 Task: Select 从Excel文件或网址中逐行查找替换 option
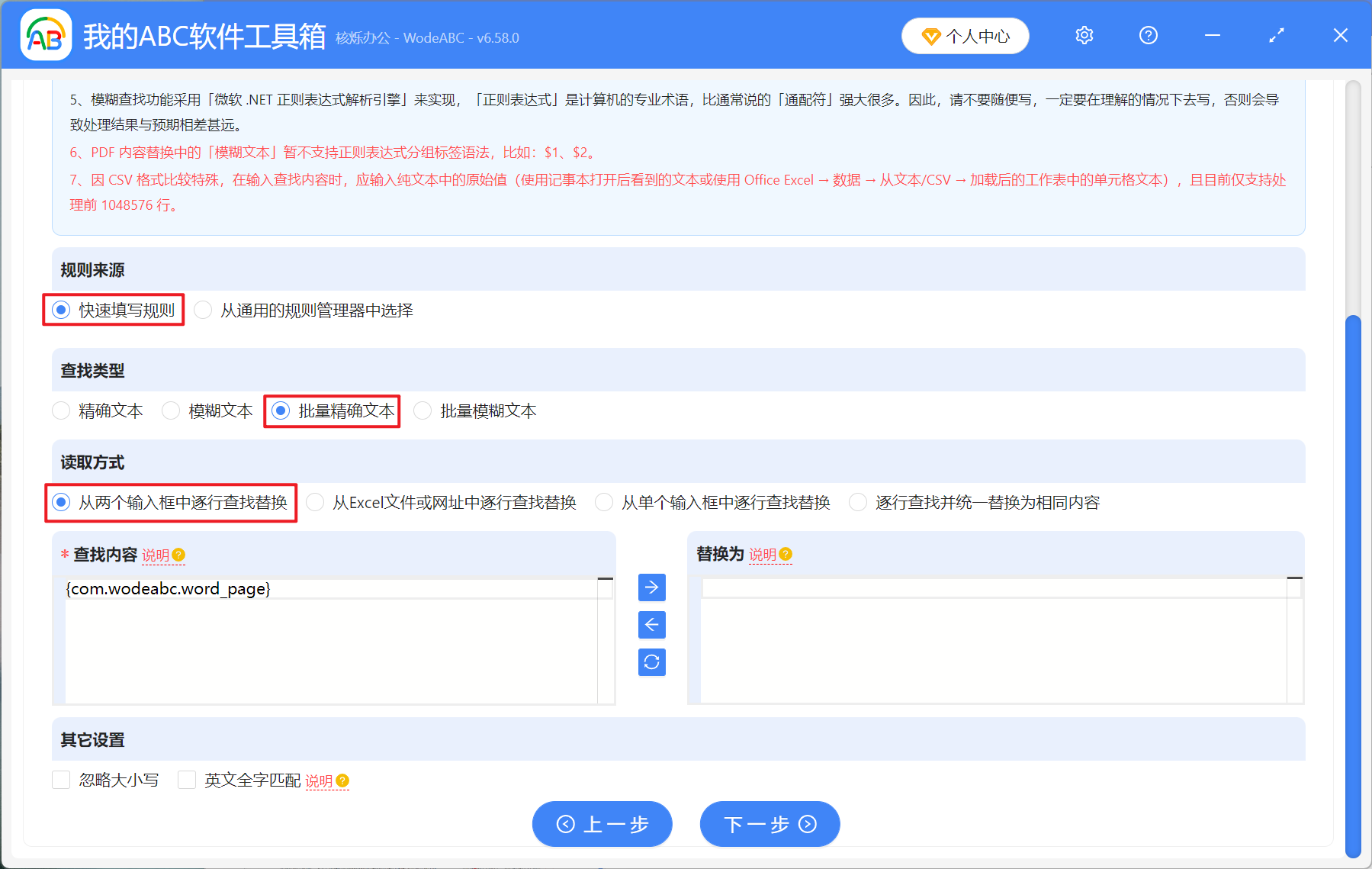(x=314, y=502)
